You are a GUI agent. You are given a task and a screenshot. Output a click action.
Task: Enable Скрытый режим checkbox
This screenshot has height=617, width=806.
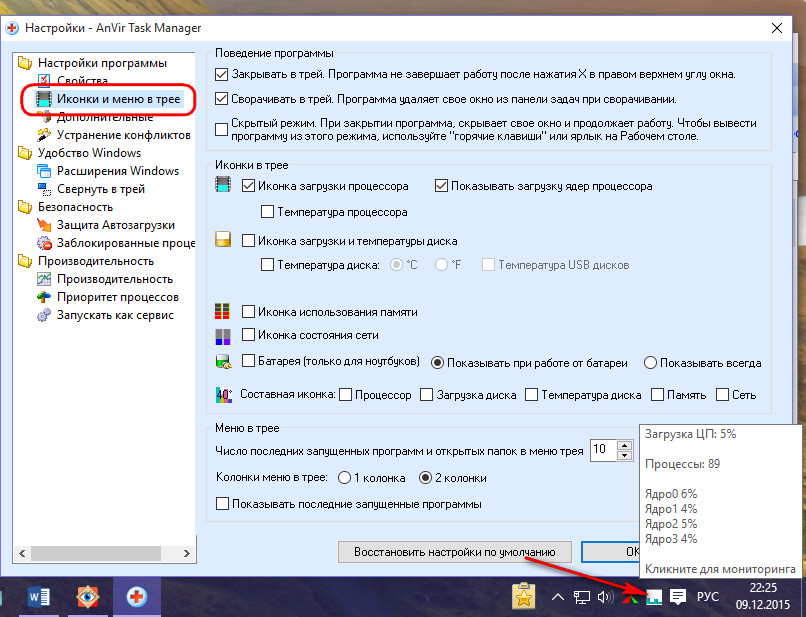[x=221, y=130]
